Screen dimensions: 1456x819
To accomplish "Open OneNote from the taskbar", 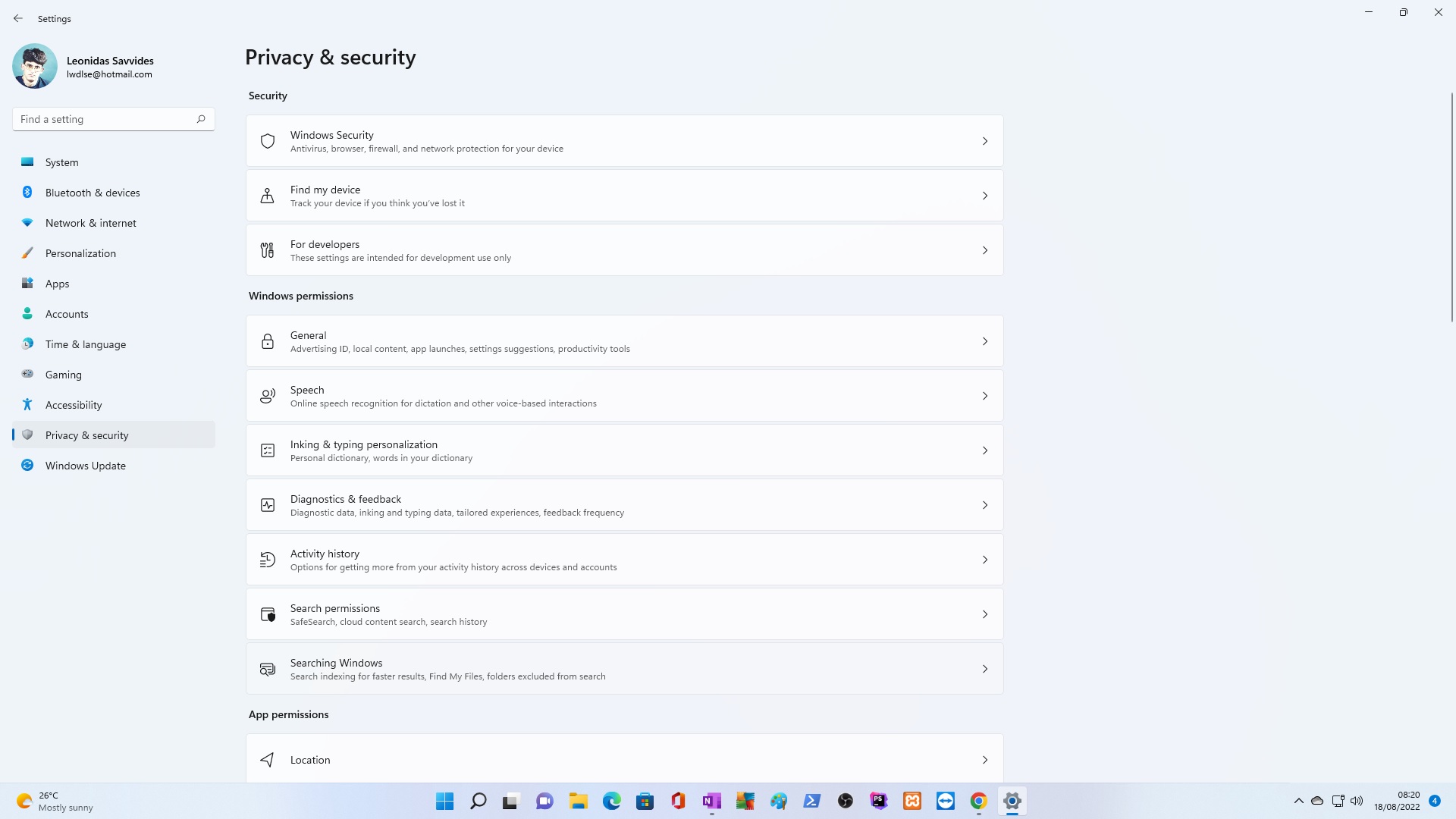I will click(x=712, y=801).
